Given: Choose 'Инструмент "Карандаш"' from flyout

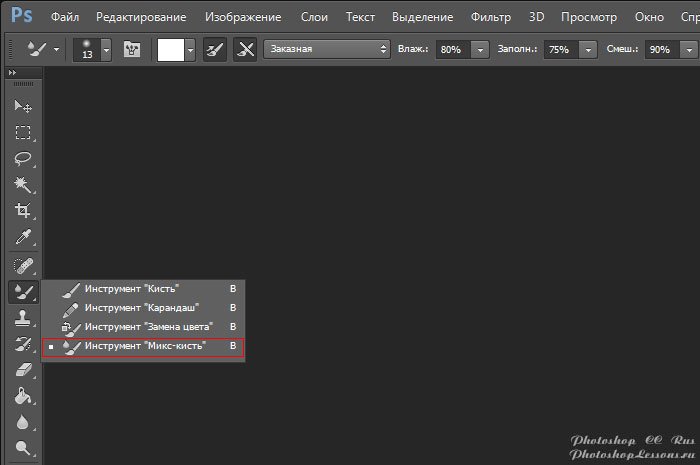Looking at the screenshot, I should coord(142,307).
